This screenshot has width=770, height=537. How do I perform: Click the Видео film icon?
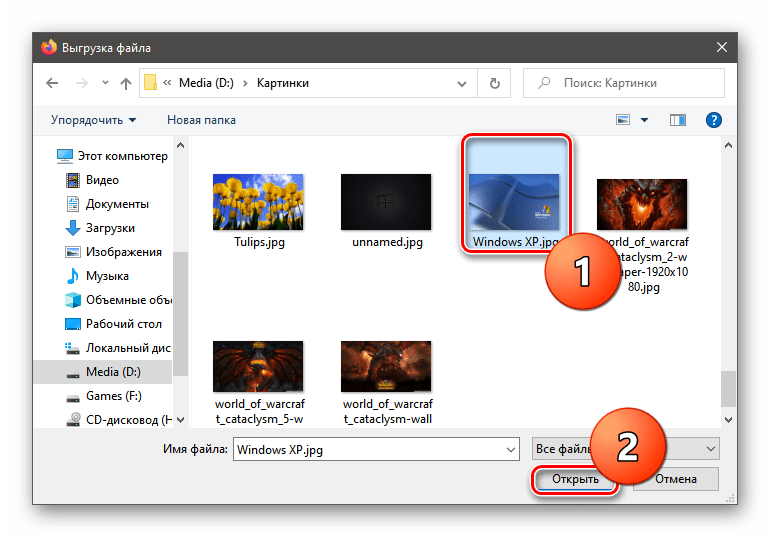coord(73,180)
